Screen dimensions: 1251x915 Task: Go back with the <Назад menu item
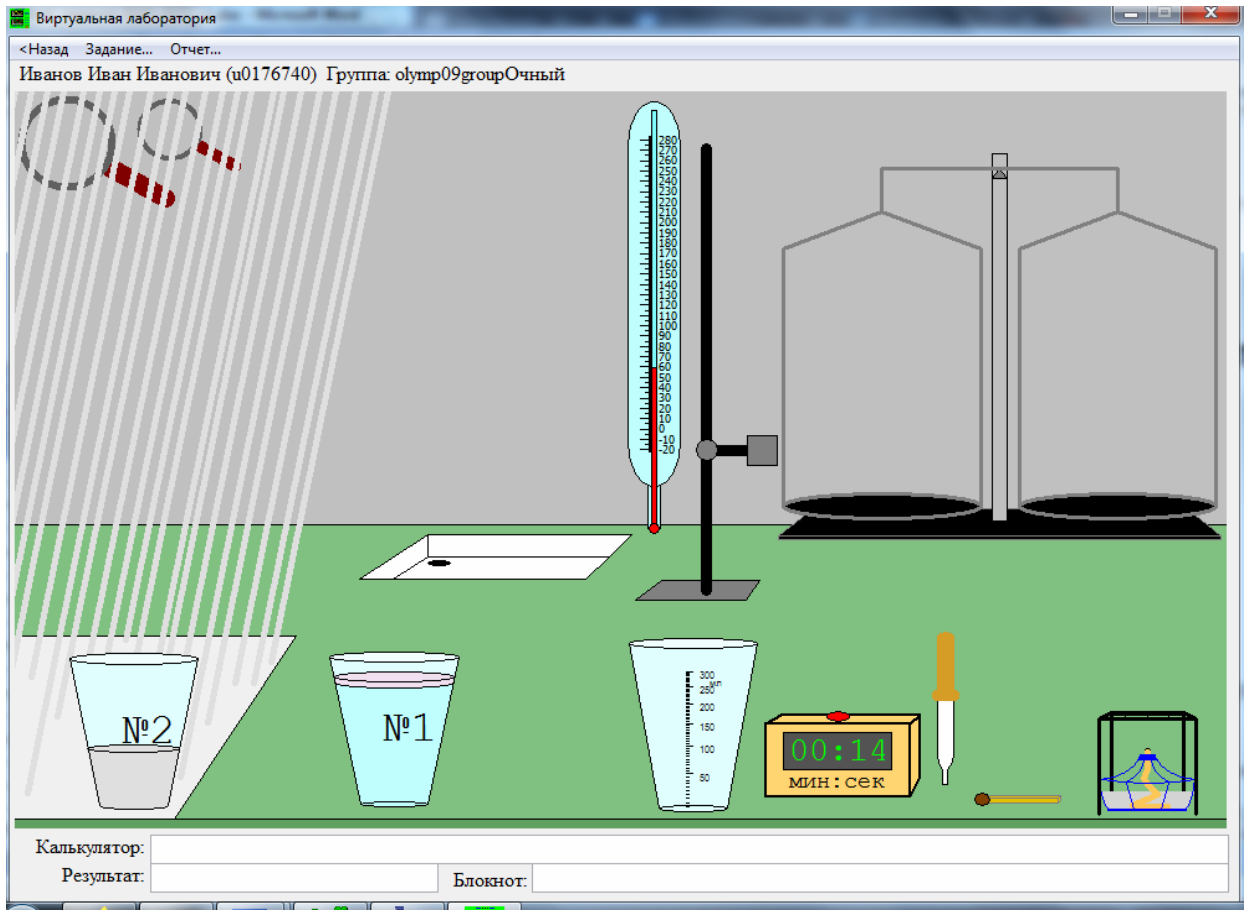(44, 49)
